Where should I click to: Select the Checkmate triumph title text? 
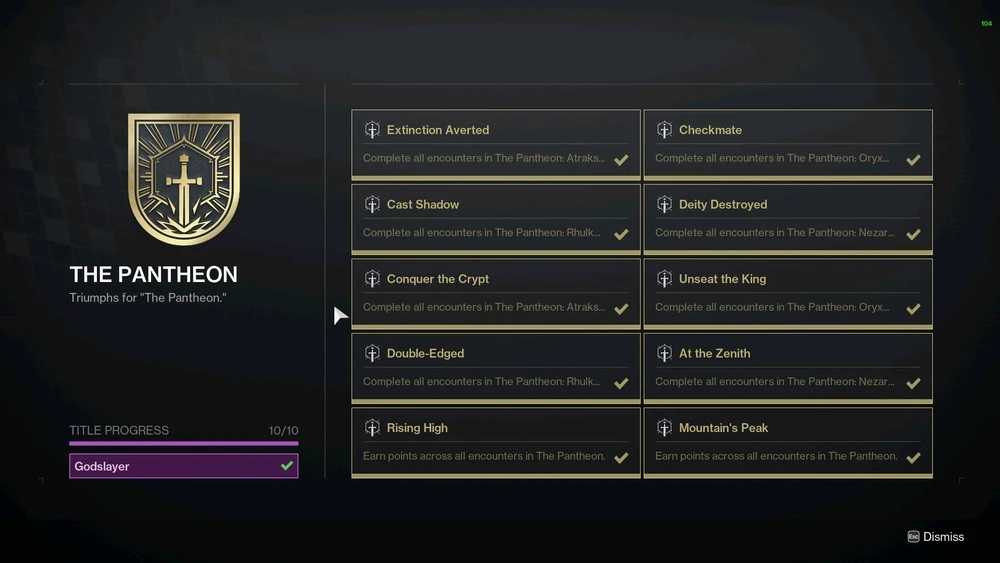pyautogui.click(x=710, y=130)
